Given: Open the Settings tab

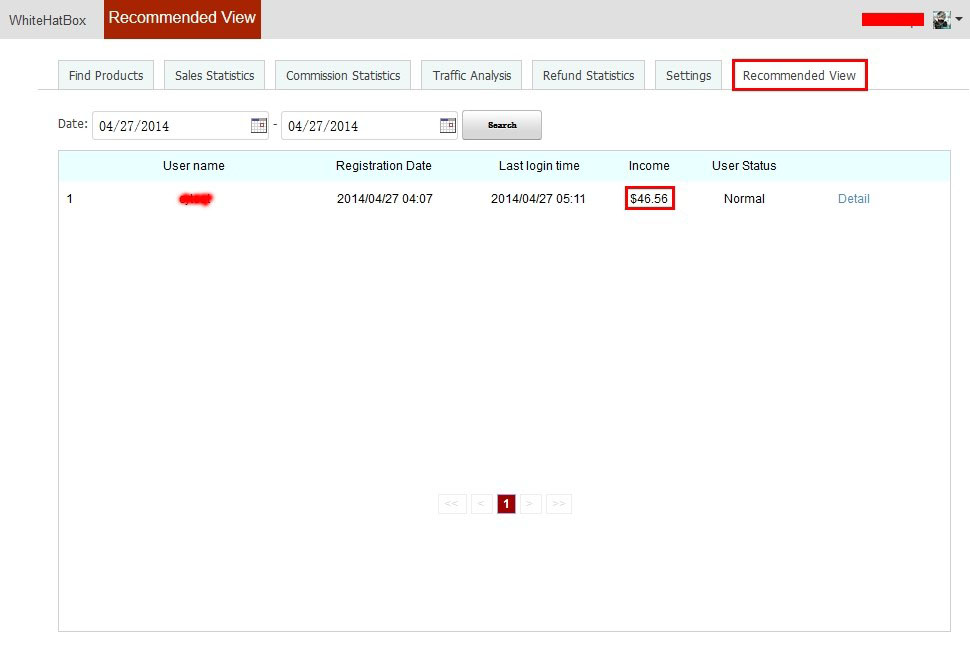Looking at the screenshot, I should 688,75.
